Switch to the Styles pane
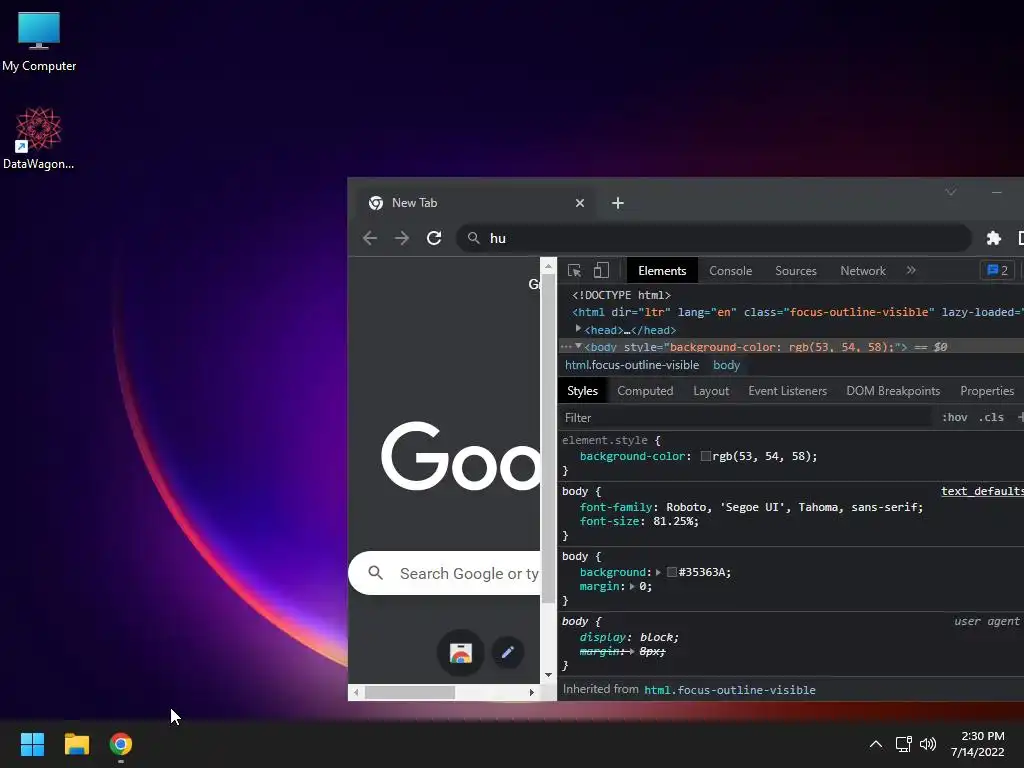The image size is (1024, 768). 582,391
